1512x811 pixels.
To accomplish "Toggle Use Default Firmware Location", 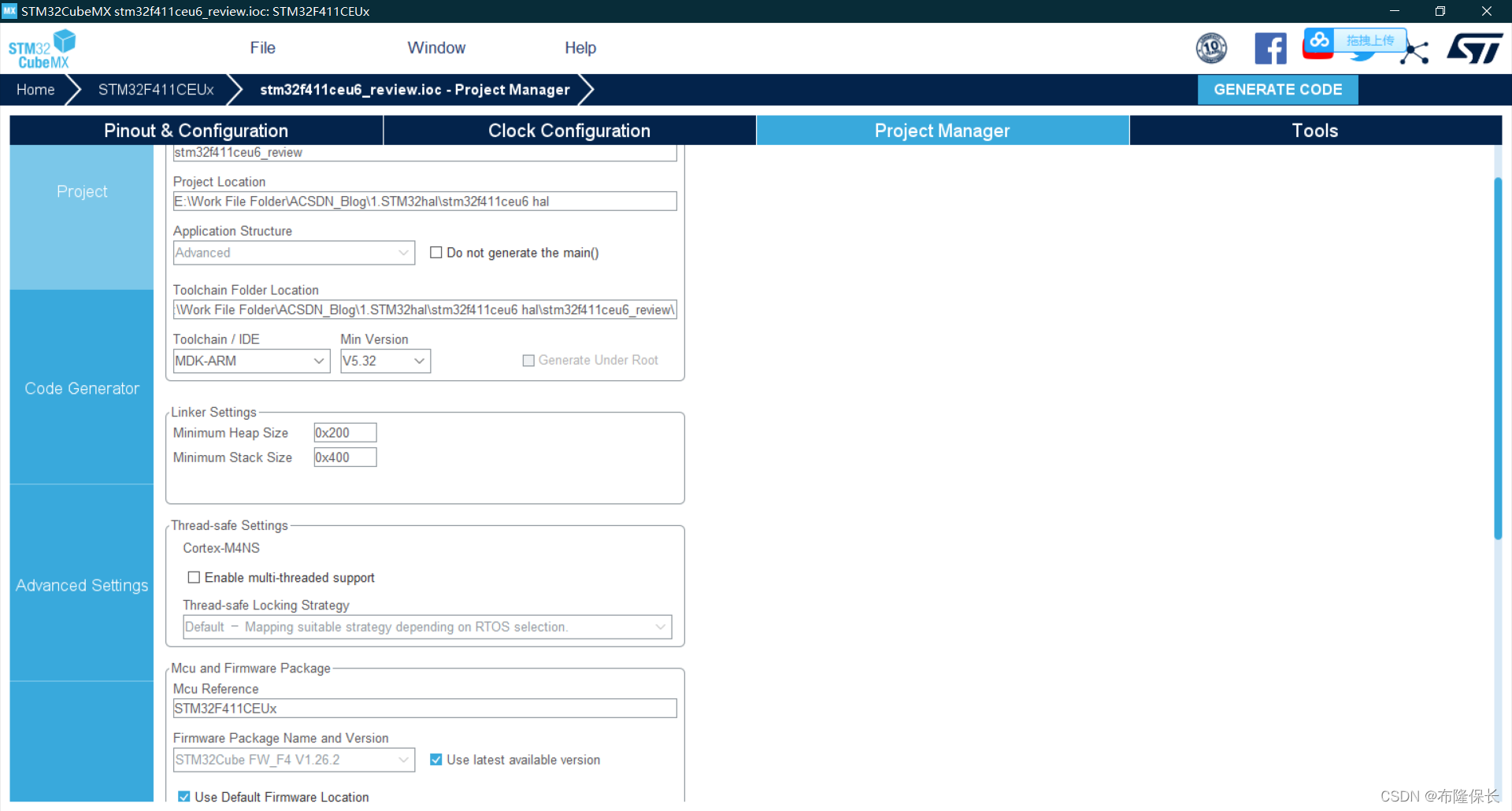I will 183,797.
